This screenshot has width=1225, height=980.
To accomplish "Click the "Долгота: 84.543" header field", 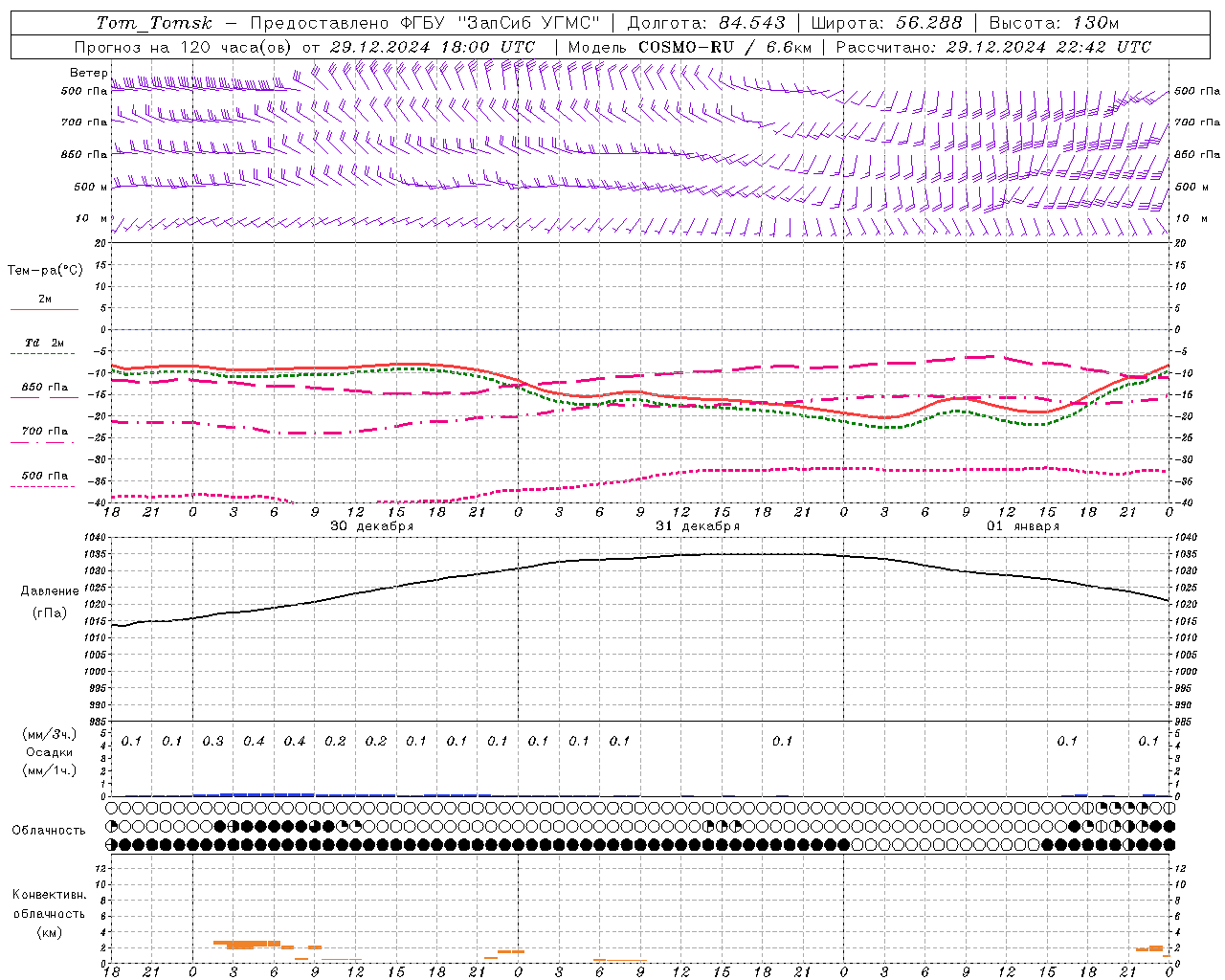I will coord(706,23).
